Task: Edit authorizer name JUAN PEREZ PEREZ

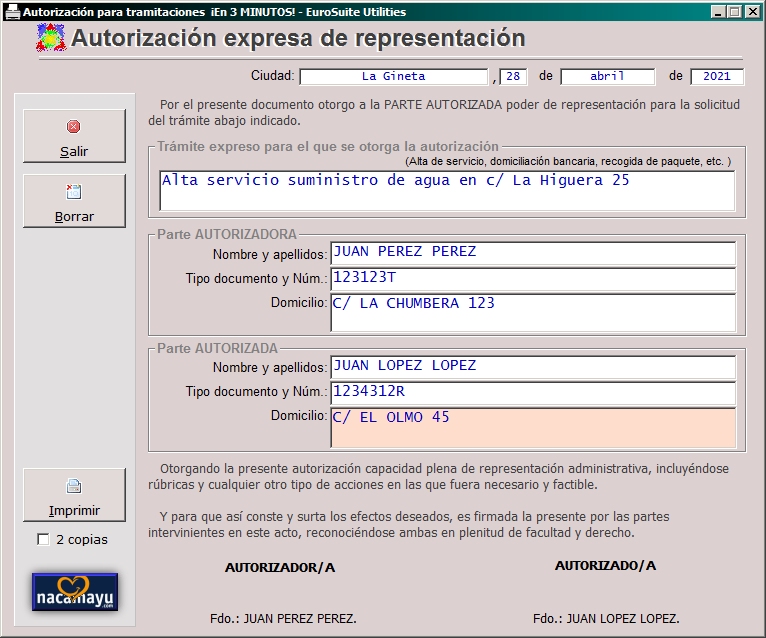Action: tap(533, 252)
